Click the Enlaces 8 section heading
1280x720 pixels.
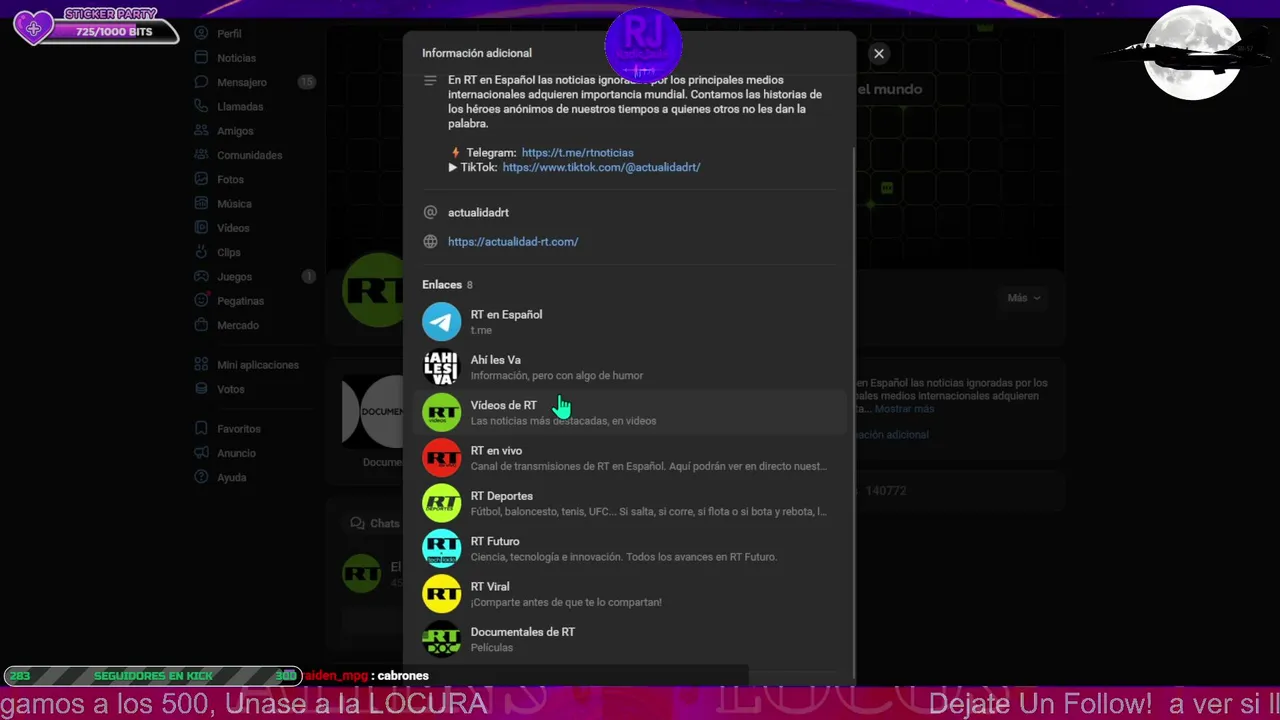point(447,285)
